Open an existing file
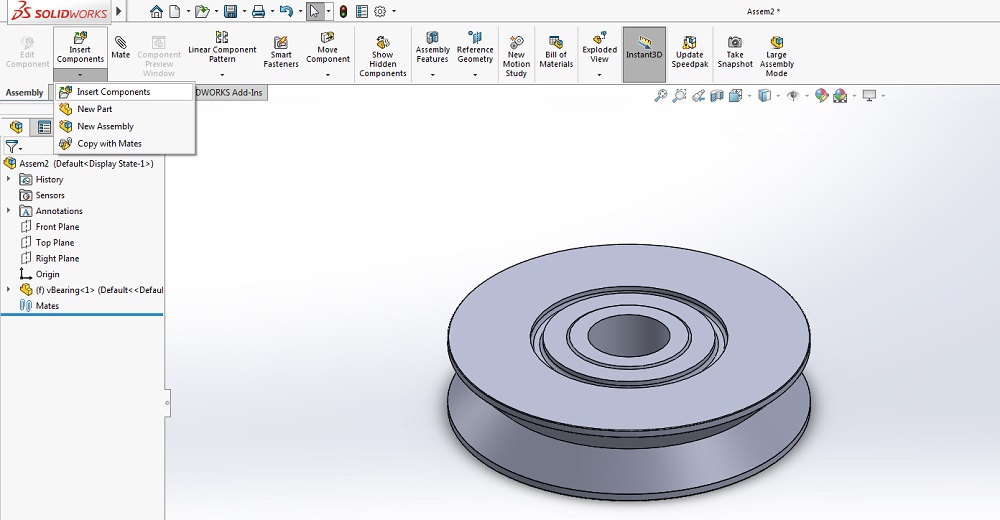Screen dimensions: 1000x520 tap(202, 11)
